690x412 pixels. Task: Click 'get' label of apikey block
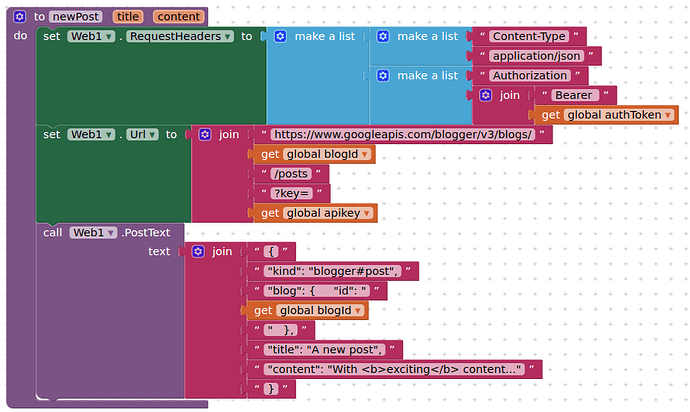point(270,213)
